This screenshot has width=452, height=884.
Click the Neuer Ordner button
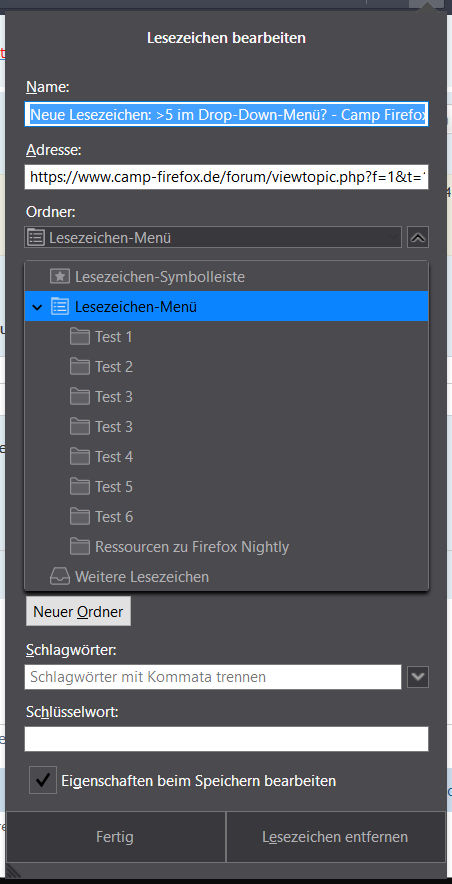[78, 611]
